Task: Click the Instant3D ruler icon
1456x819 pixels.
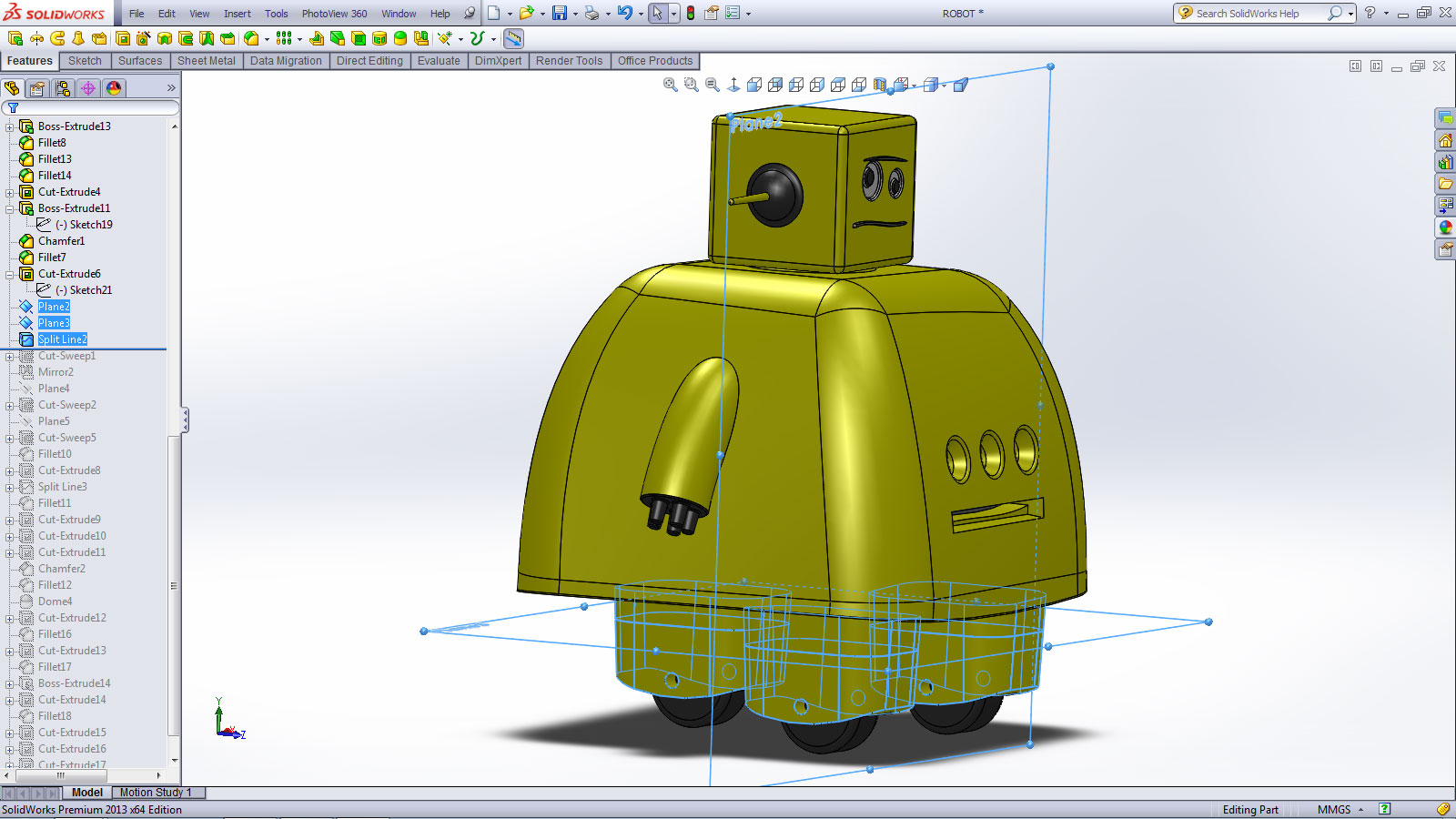Action: tap(513, 38)
